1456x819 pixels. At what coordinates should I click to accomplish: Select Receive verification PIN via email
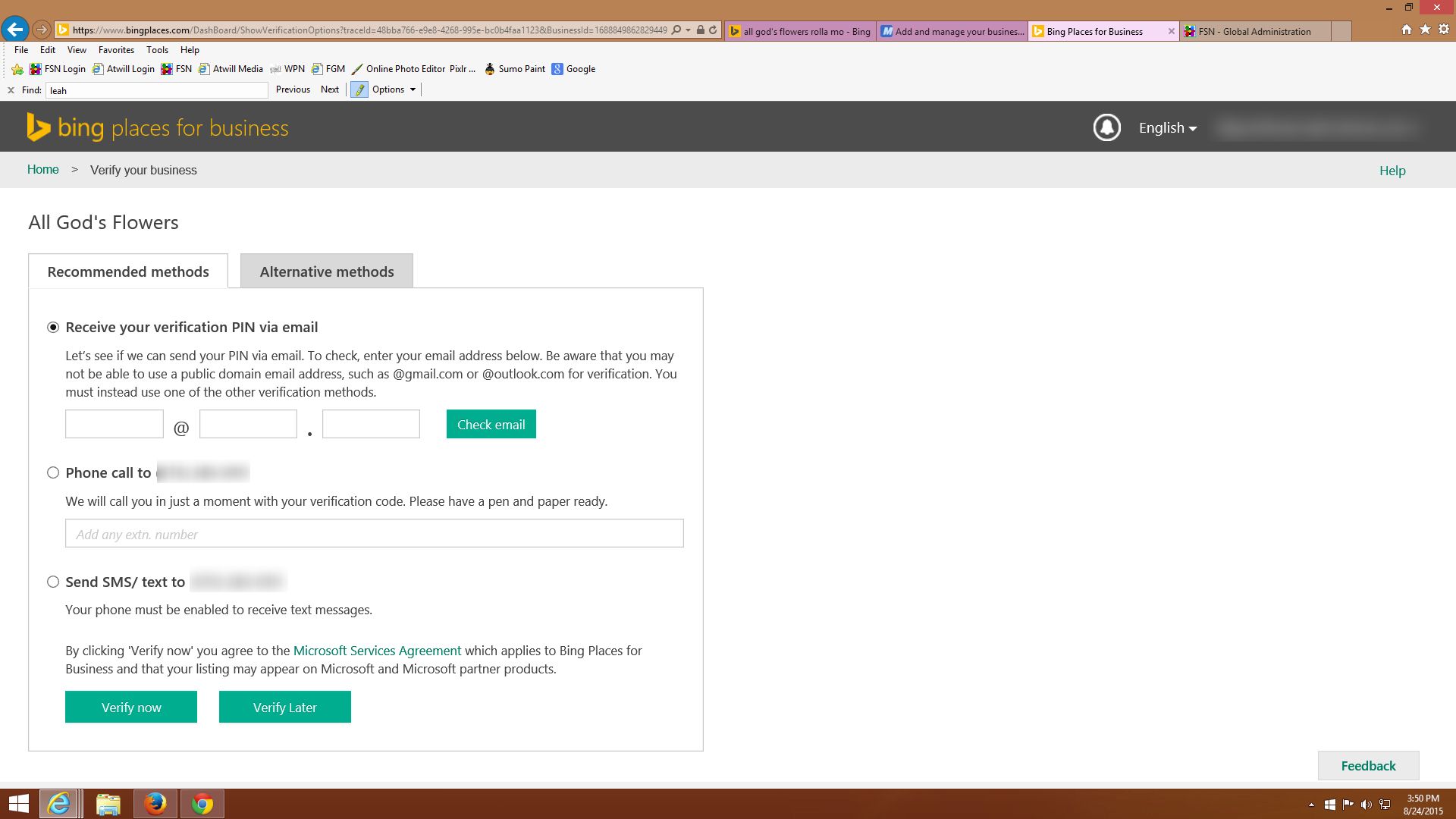pos(53,328)
